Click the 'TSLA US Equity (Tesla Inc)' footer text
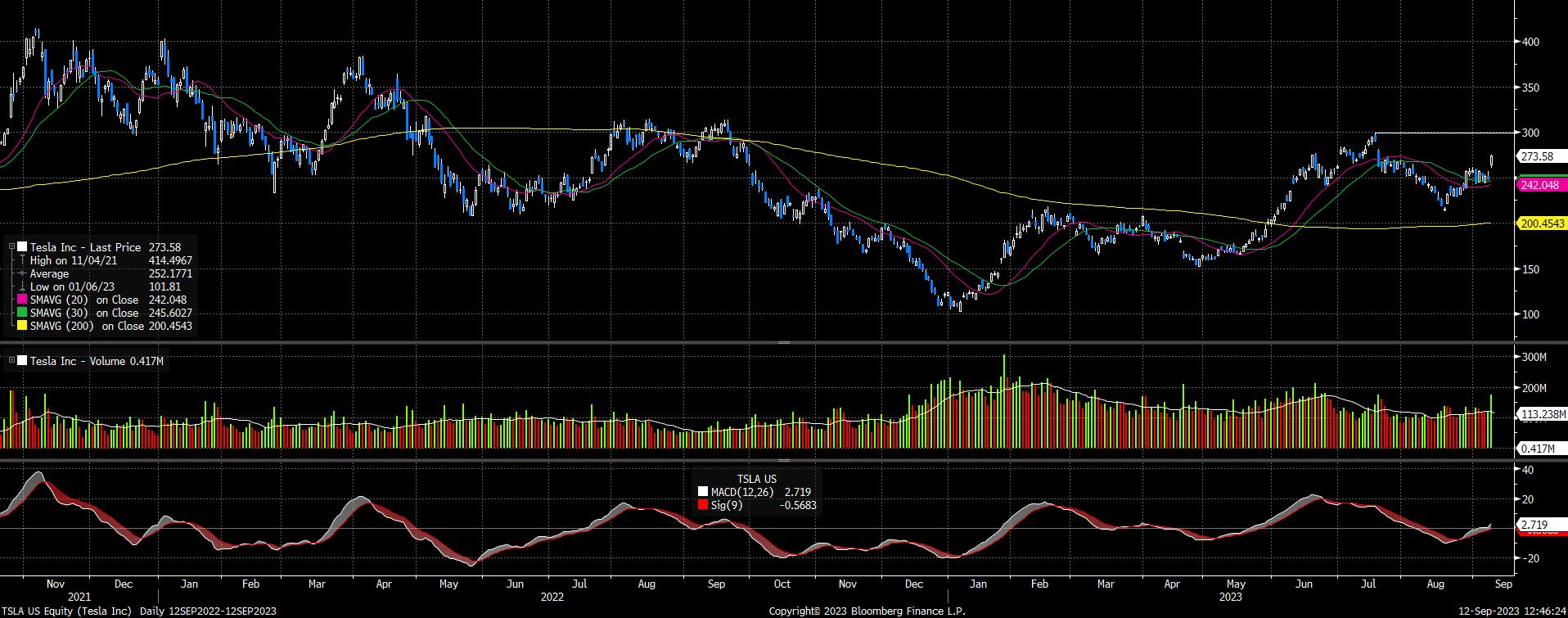Screen dimensions: 1568x618 [67, 611]
